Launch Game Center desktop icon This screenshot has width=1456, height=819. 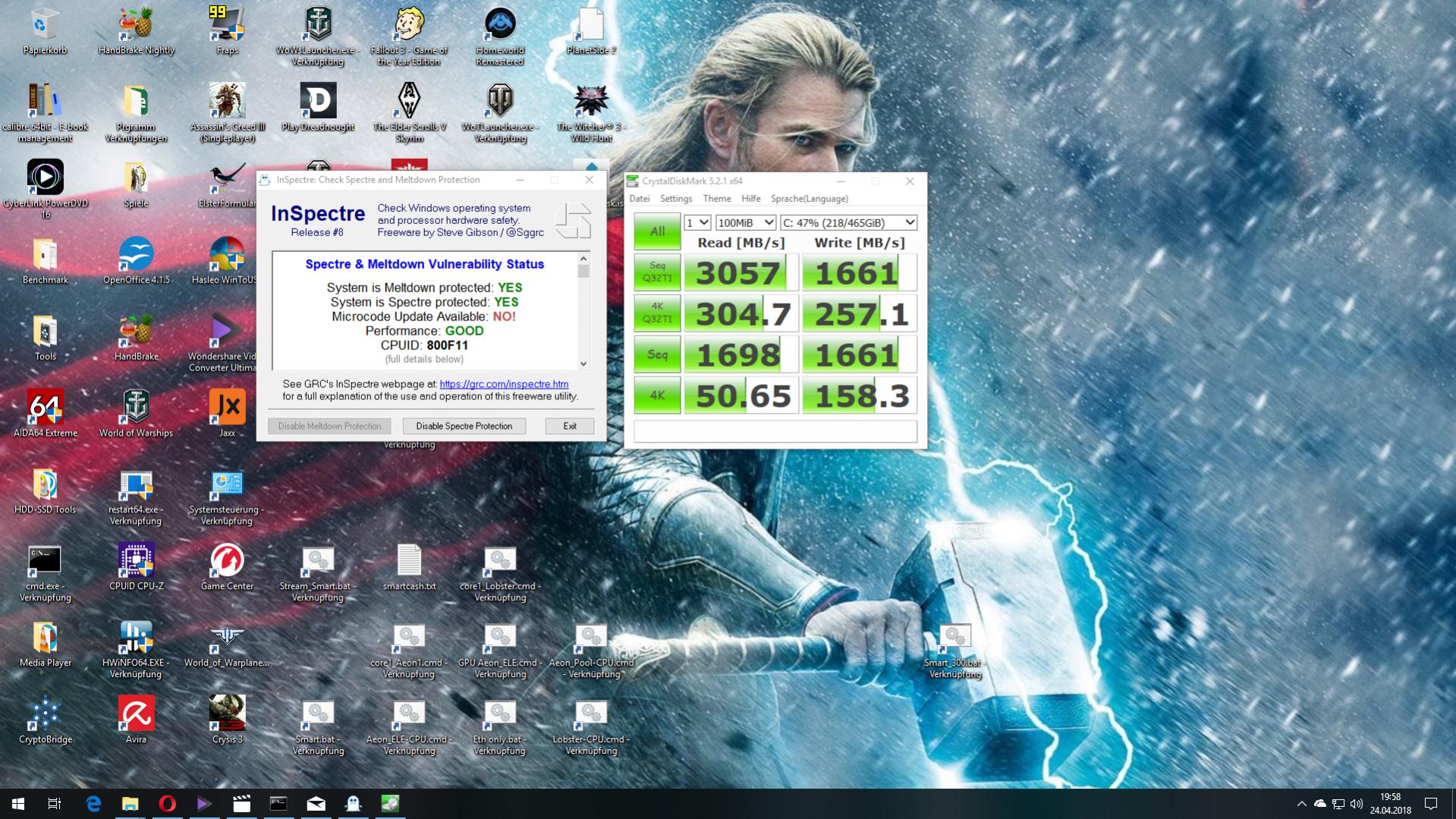pos(227,566)
